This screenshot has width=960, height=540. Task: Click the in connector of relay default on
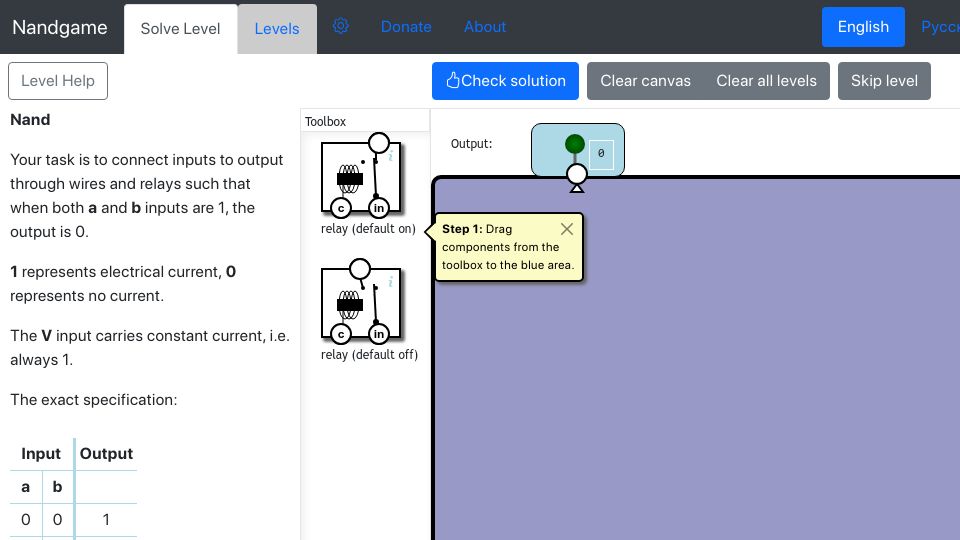click(x=379, y=208)
